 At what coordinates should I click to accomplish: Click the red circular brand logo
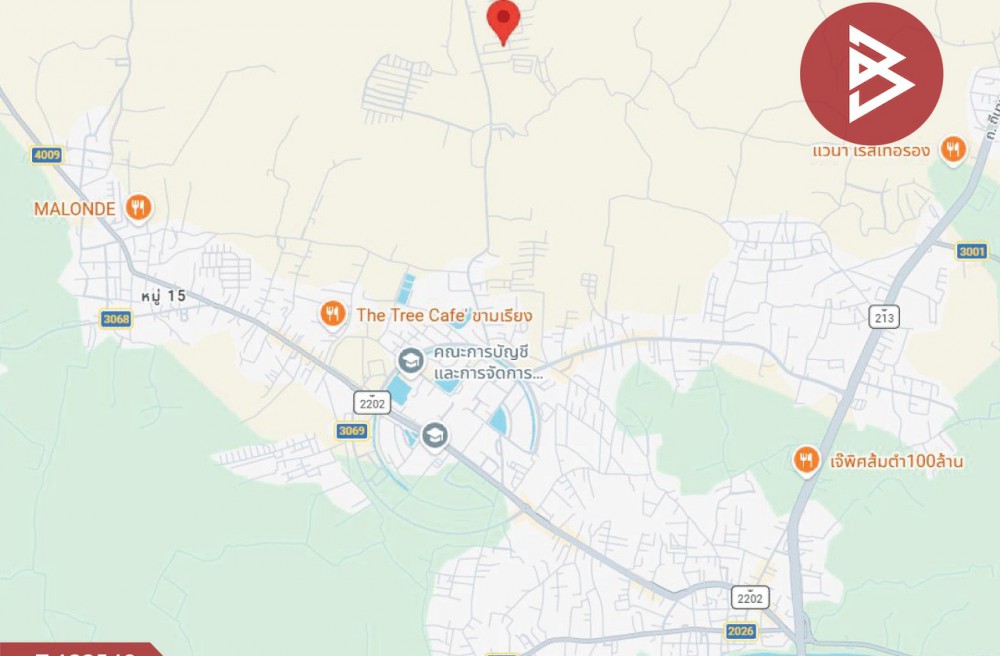coord(871,74)
